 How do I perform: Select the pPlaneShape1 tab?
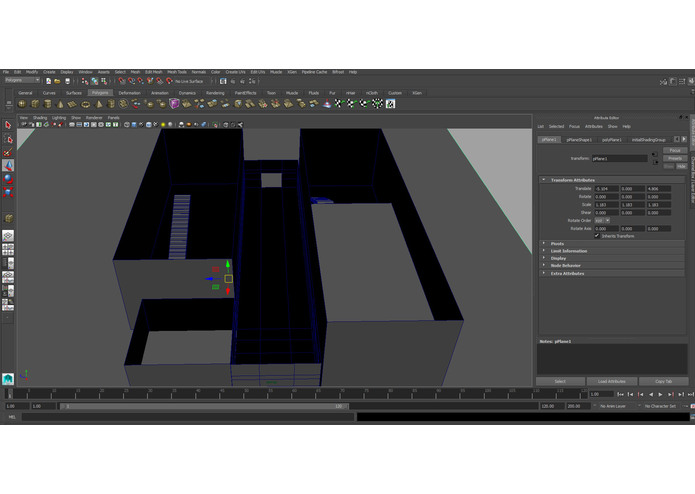tap(579, 140)
